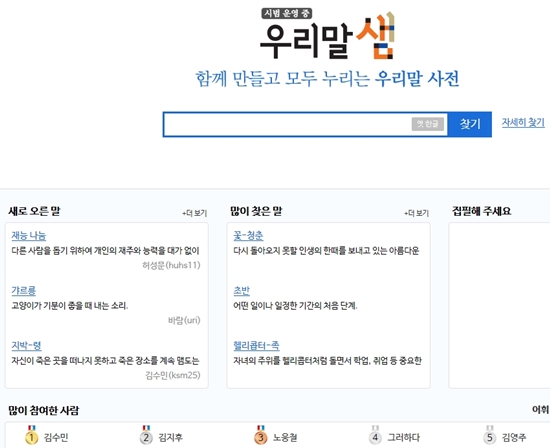Open 더 보기 for 많이 찾은 말

click(x=416, y=213)
